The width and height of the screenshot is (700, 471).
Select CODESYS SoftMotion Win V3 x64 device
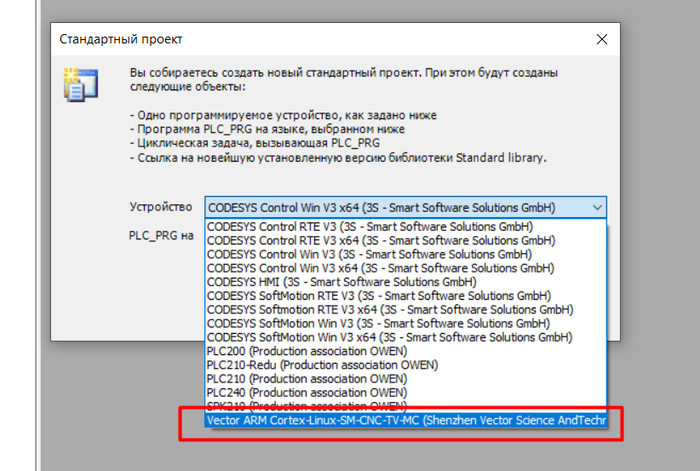(x=405, y=337)
